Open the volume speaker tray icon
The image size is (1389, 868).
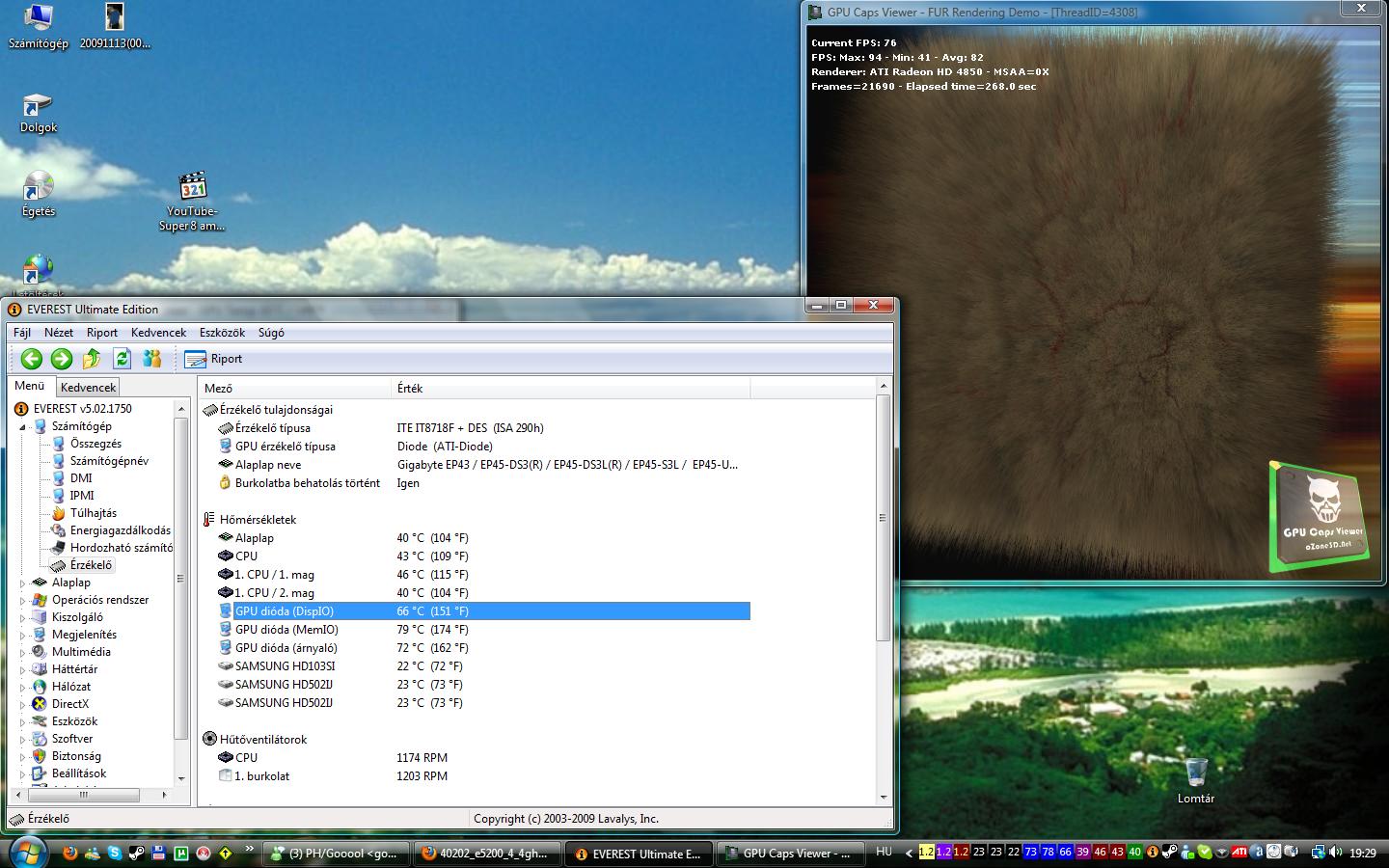(x=1336, y=853)
